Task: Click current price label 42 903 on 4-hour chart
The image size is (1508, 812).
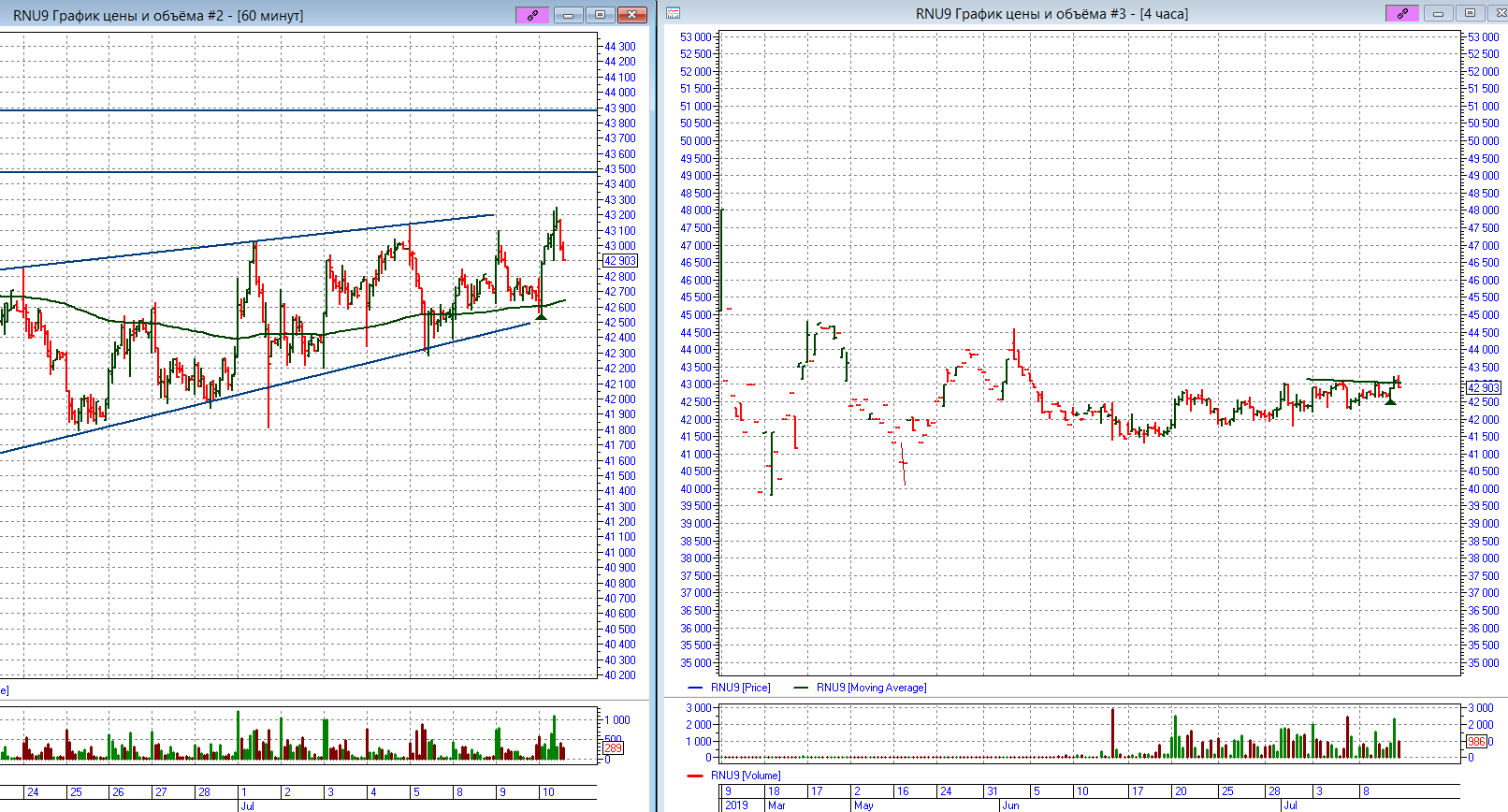Action: click(1483, 387)
